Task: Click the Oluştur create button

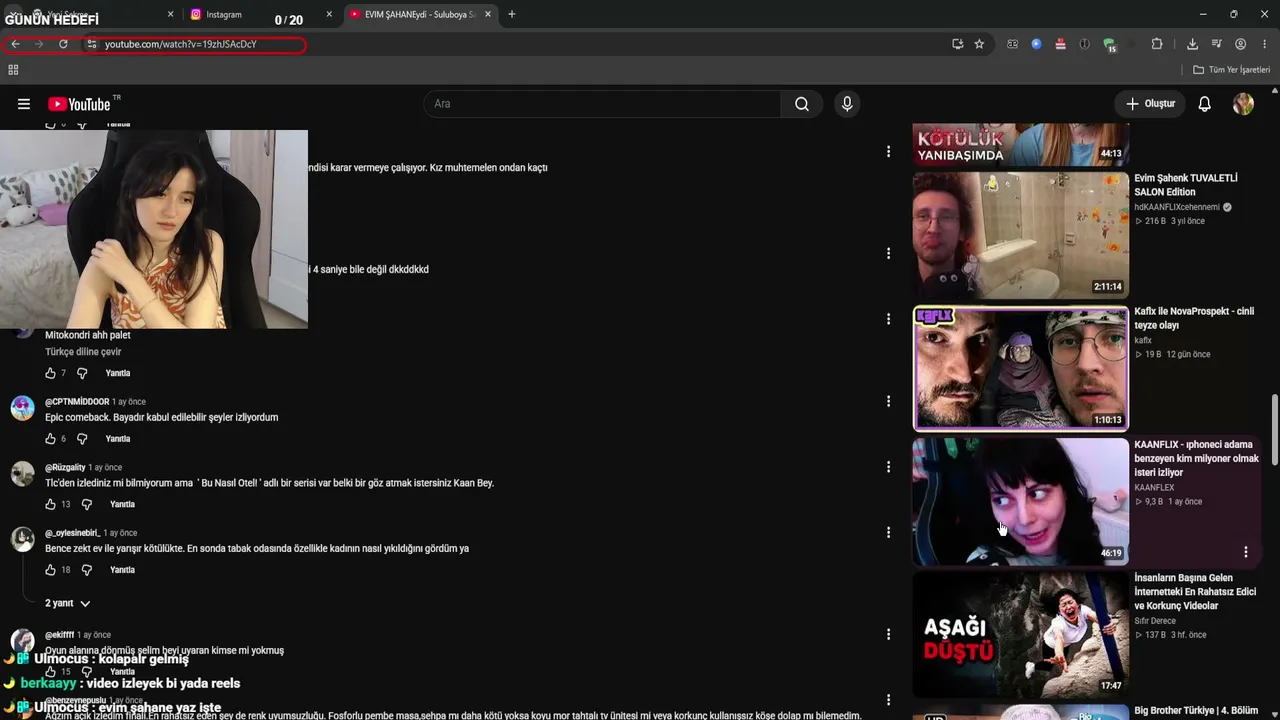Action: [1150, 104]
